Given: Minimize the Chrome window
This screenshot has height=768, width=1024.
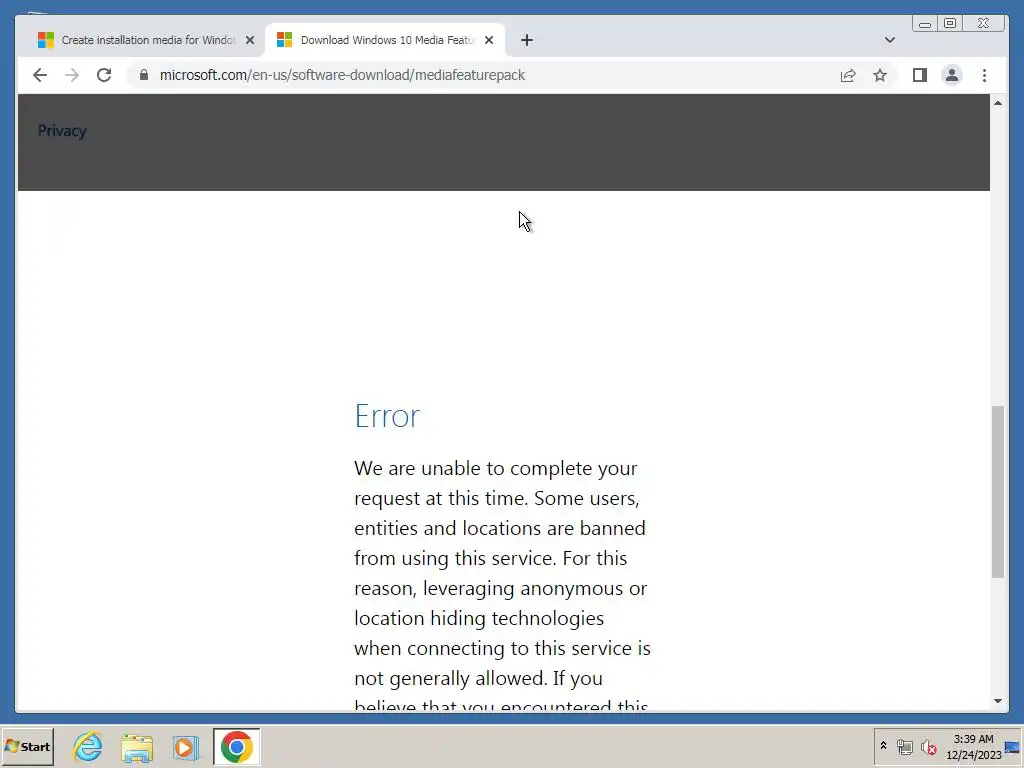Looking at the screenshot, I should click(x=925, y=24).
